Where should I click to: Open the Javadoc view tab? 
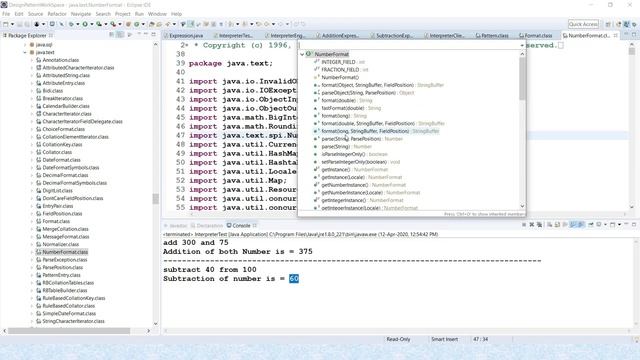coord(176,225)
